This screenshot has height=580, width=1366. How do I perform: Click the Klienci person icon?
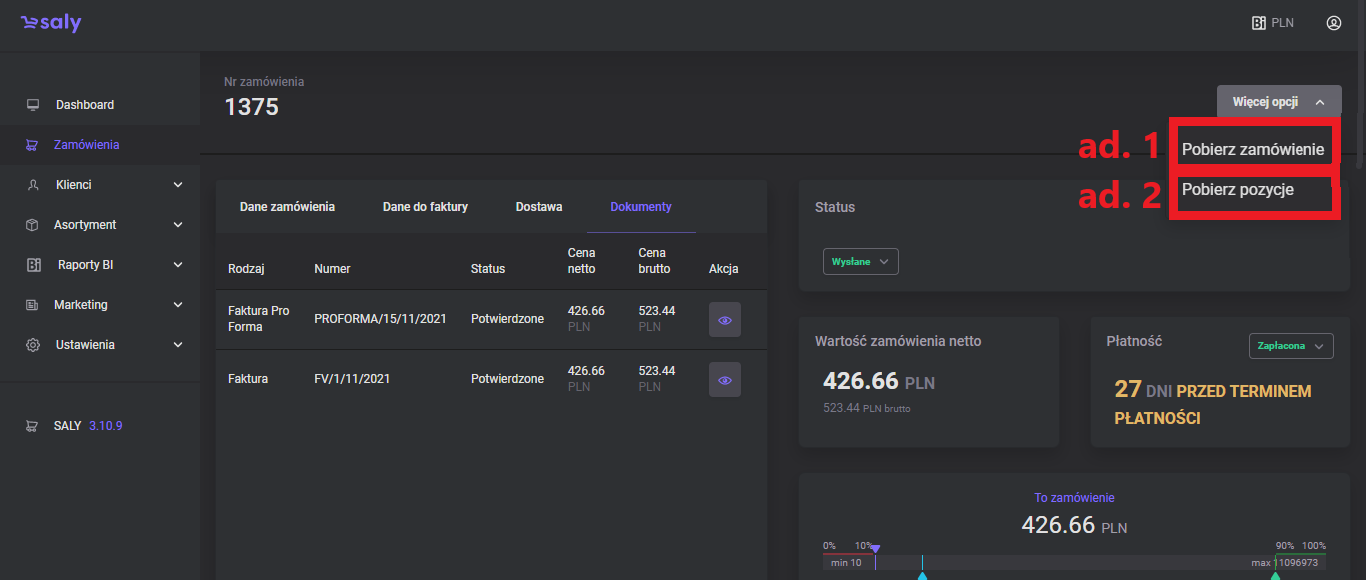pyautogui.click(x=33, y=185)
